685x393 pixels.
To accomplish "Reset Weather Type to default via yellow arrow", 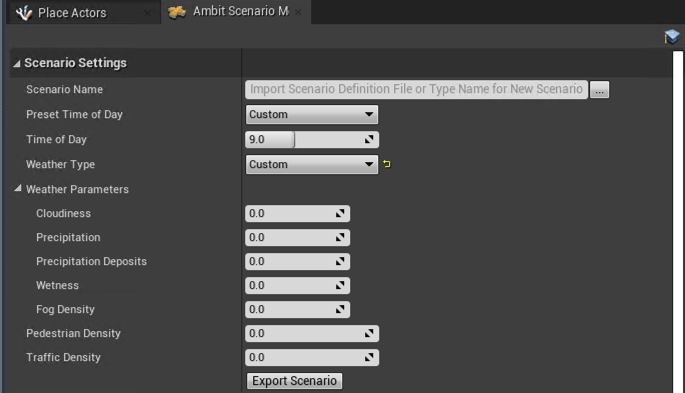I will tap(387, 164).
